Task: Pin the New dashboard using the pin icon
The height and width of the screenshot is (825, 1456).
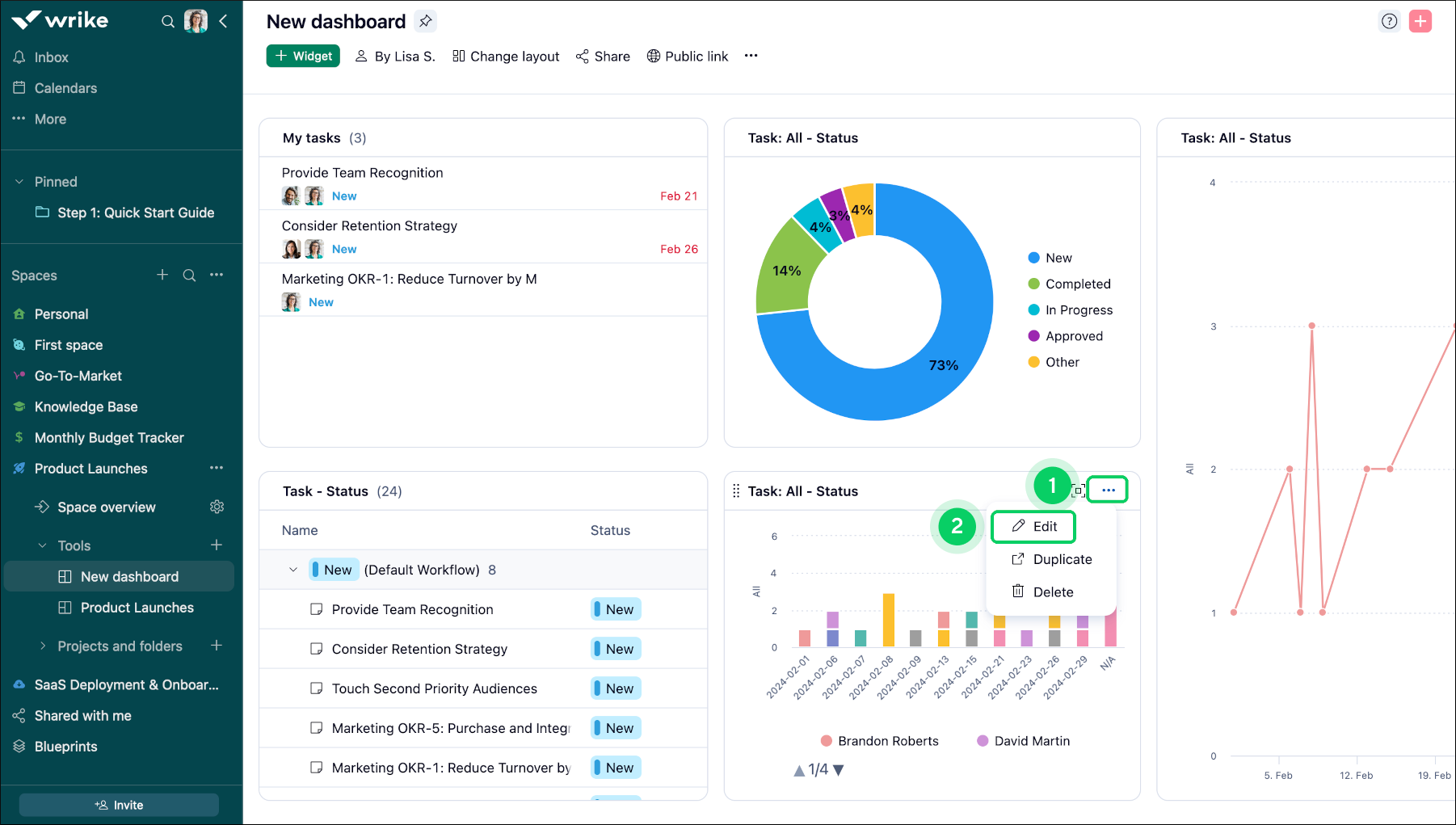Action: tap(426, 21)
